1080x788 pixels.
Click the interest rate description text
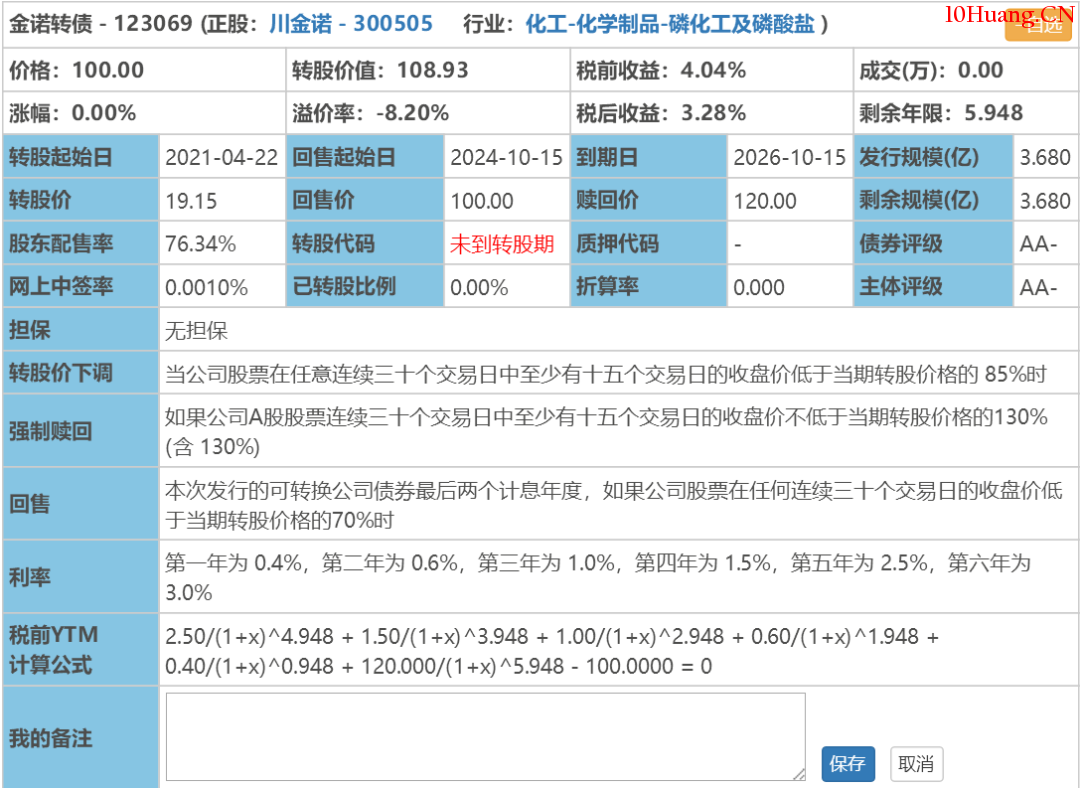[x=598, y=577]
